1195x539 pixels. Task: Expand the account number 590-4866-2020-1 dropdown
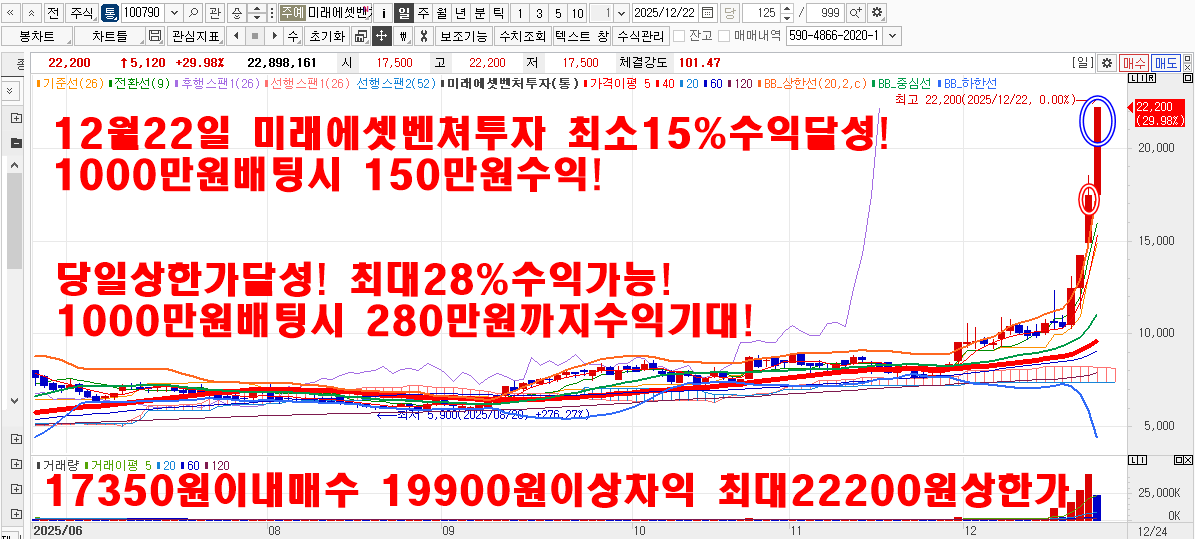point(891,36)
